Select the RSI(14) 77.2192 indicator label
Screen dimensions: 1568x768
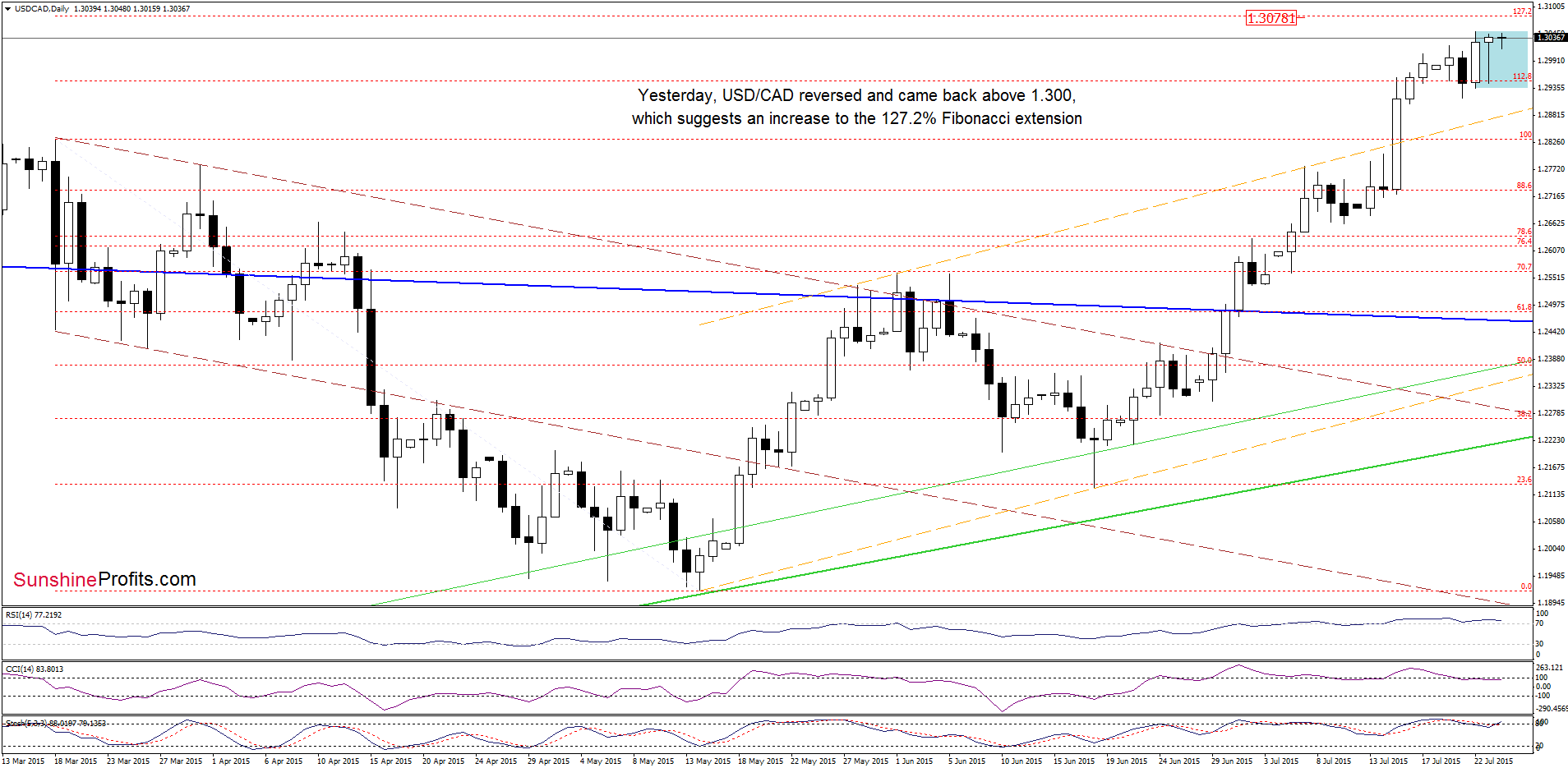click(34, 614)
